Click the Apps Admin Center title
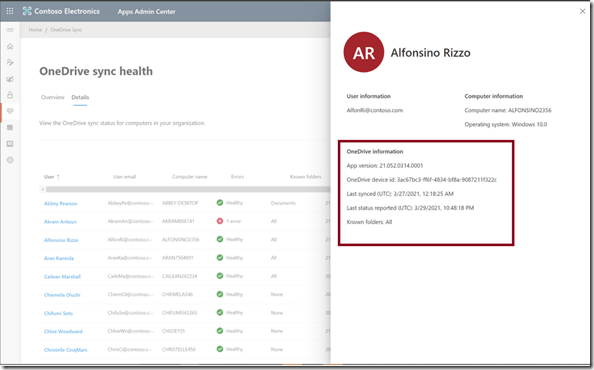 point(147,12)
